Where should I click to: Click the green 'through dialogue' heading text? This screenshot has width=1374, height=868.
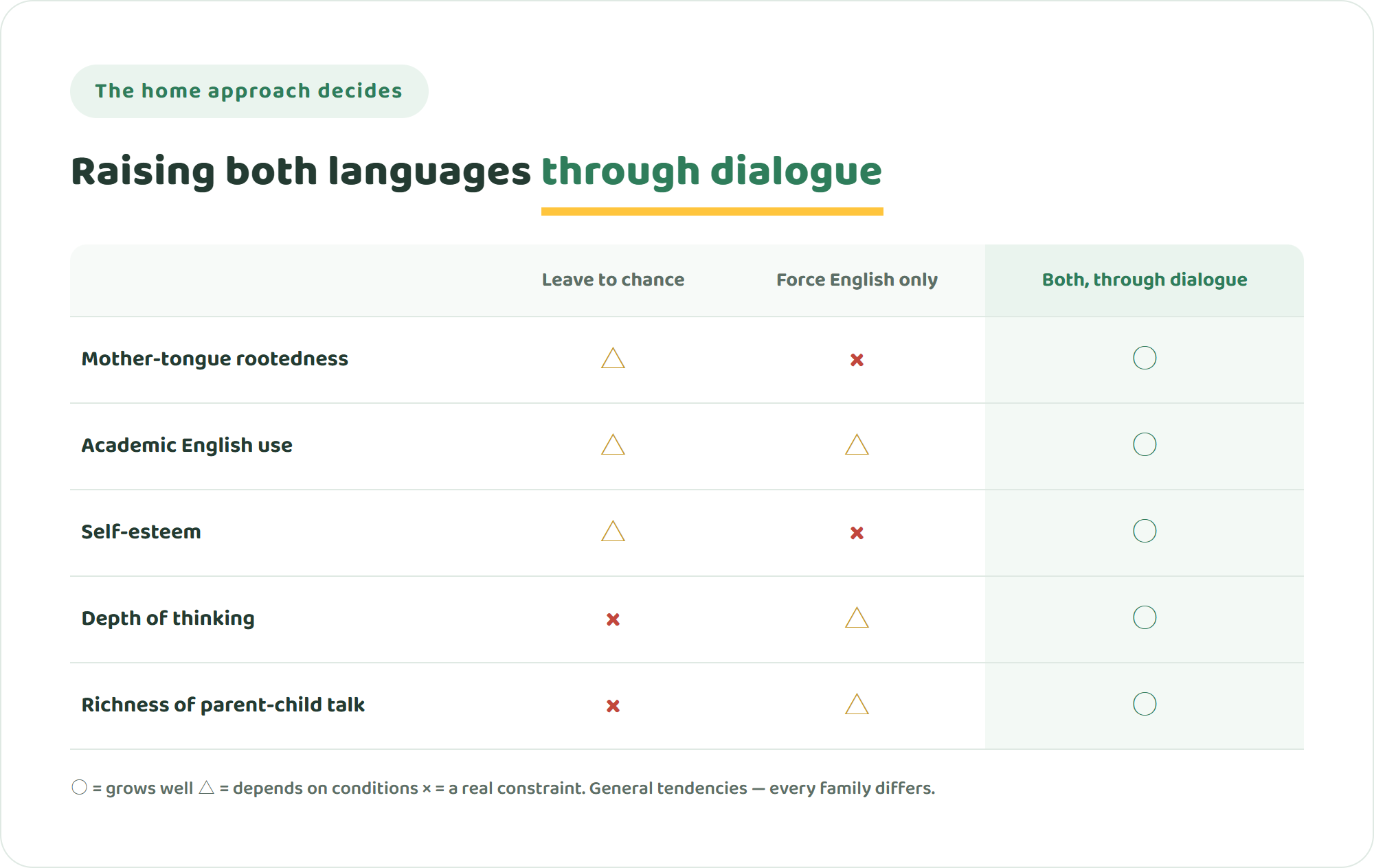pyautogui.click(x=712, y=172)
